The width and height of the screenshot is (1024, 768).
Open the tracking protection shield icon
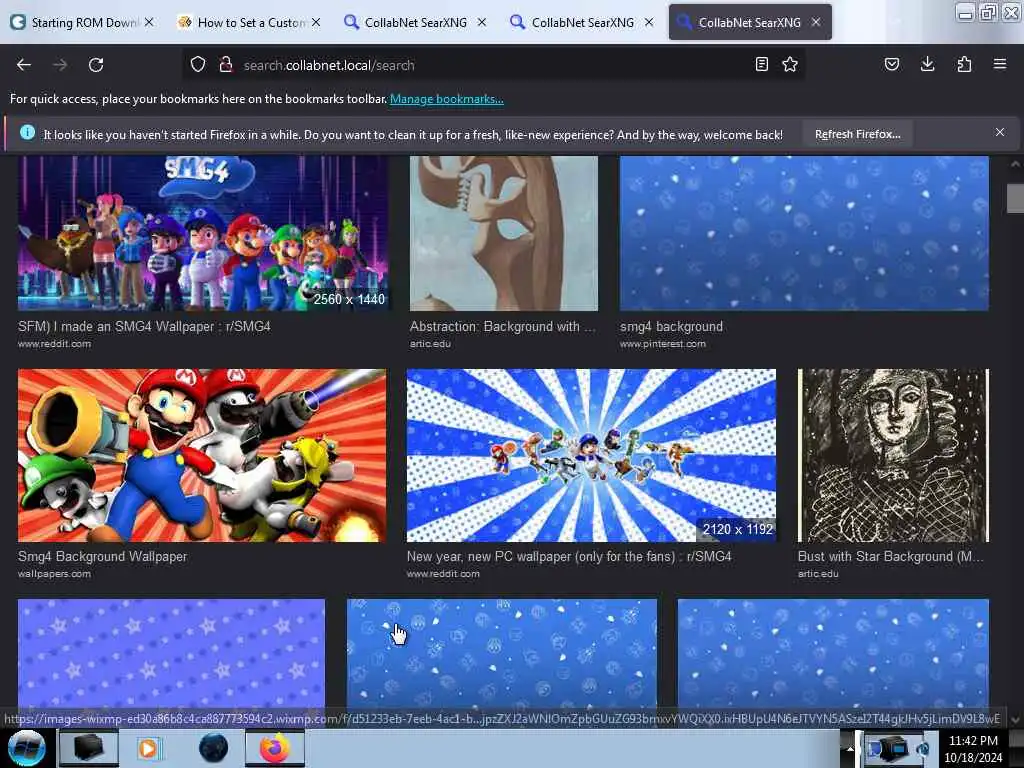point(198,65)
